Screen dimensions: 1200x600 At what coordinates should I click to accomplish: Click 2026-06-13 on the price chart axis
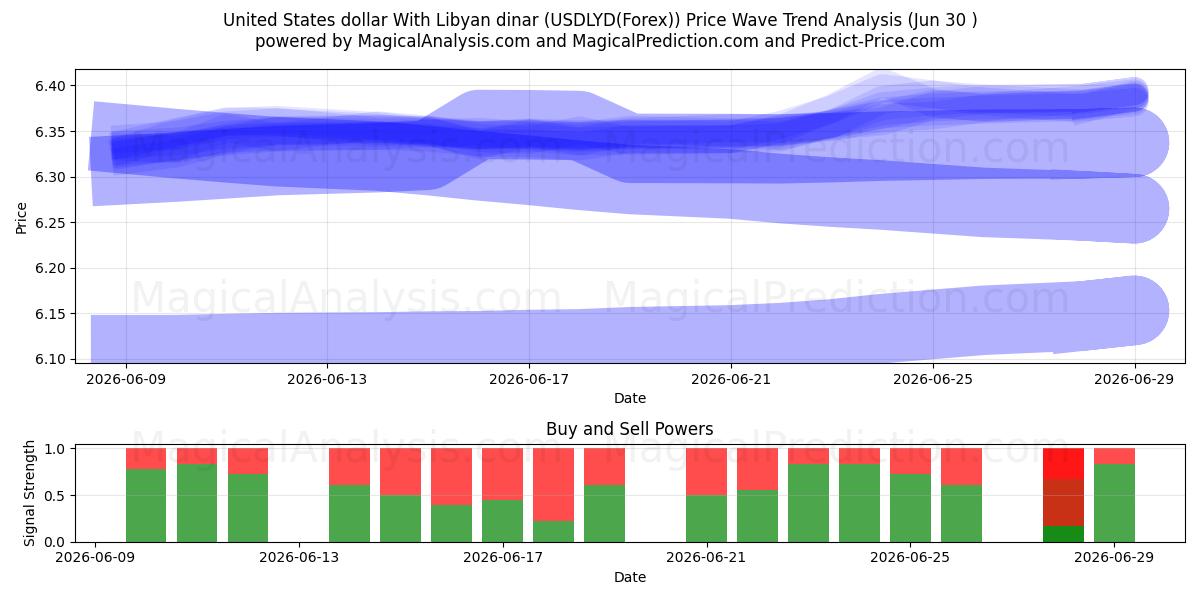[x=327, y=379]
